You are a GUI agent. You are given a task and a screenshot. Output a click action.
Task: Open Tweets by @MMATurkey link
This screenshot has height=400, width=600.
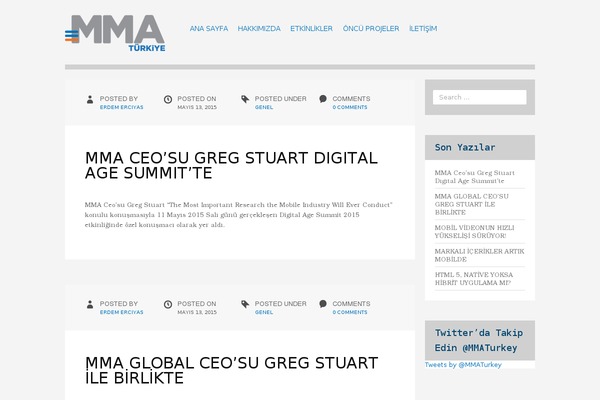coord(463,365)
